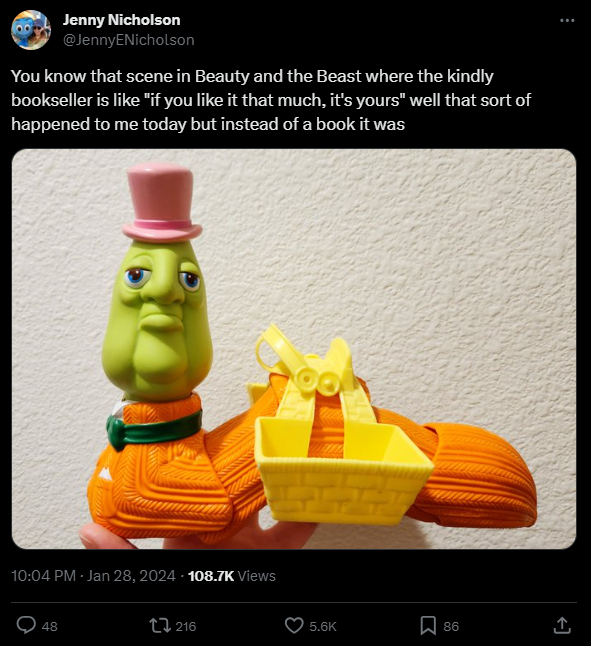
Task: Open the @JennyENicholson handle link
Action: tap(128, 40)
